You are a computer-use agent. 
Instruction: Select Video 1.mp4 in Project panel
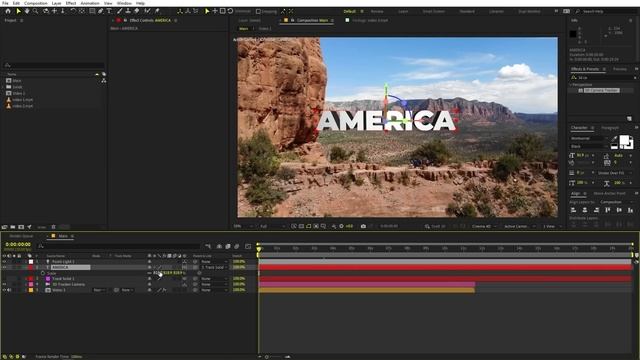tap(22, 100)
